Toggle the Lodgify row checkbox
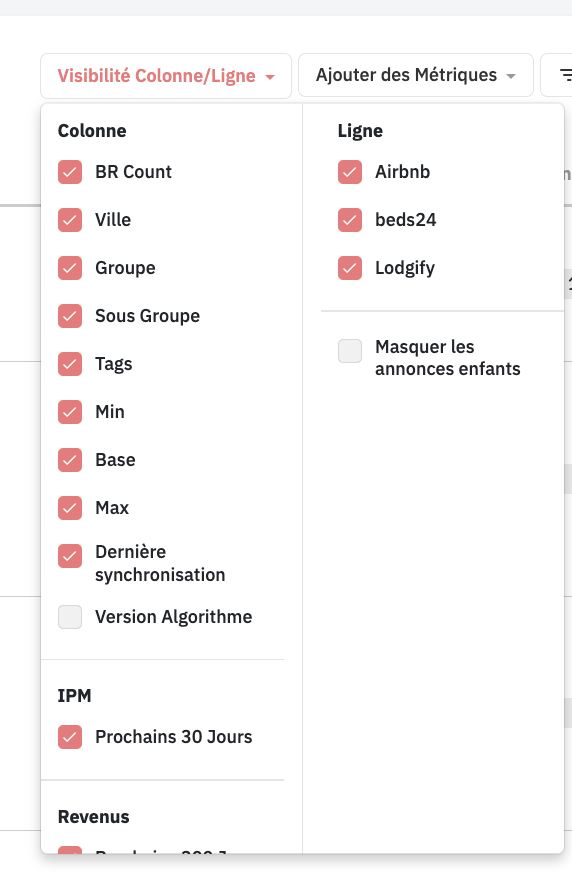The width and height of the screenshot is (572, 872). 350,267
